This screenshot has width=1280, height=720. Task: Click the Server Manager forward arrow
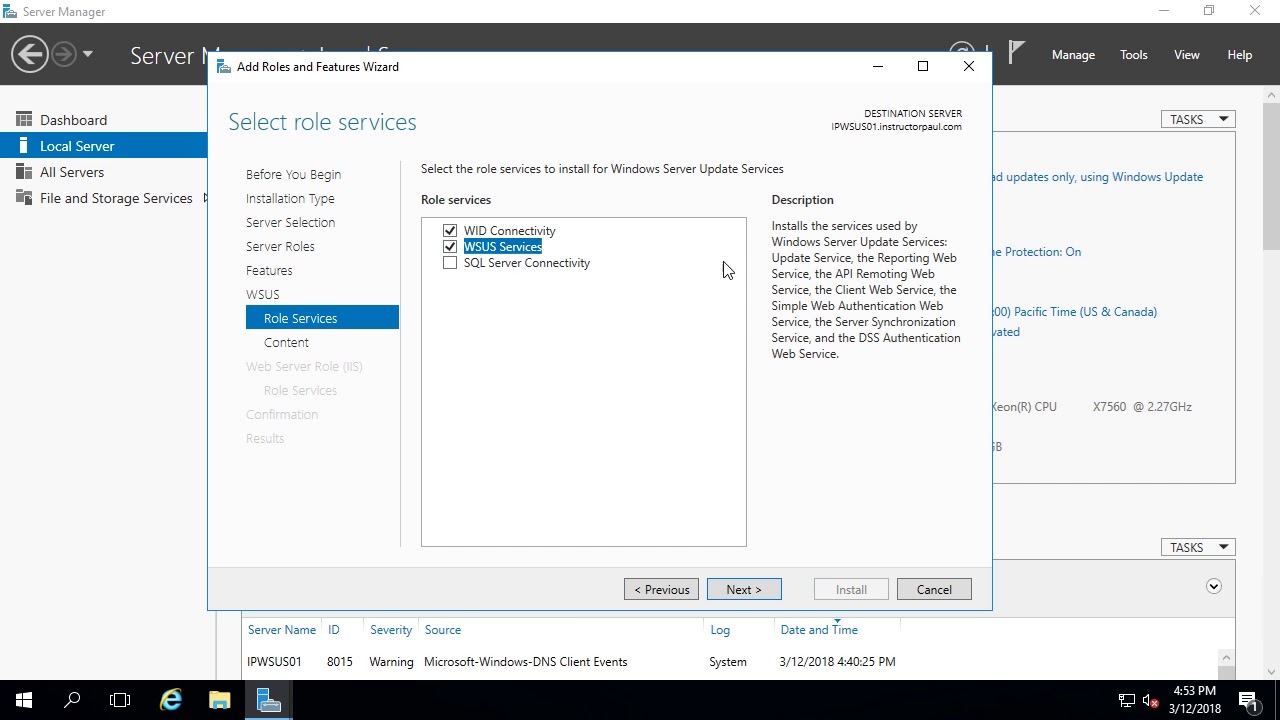pos(64,54)
